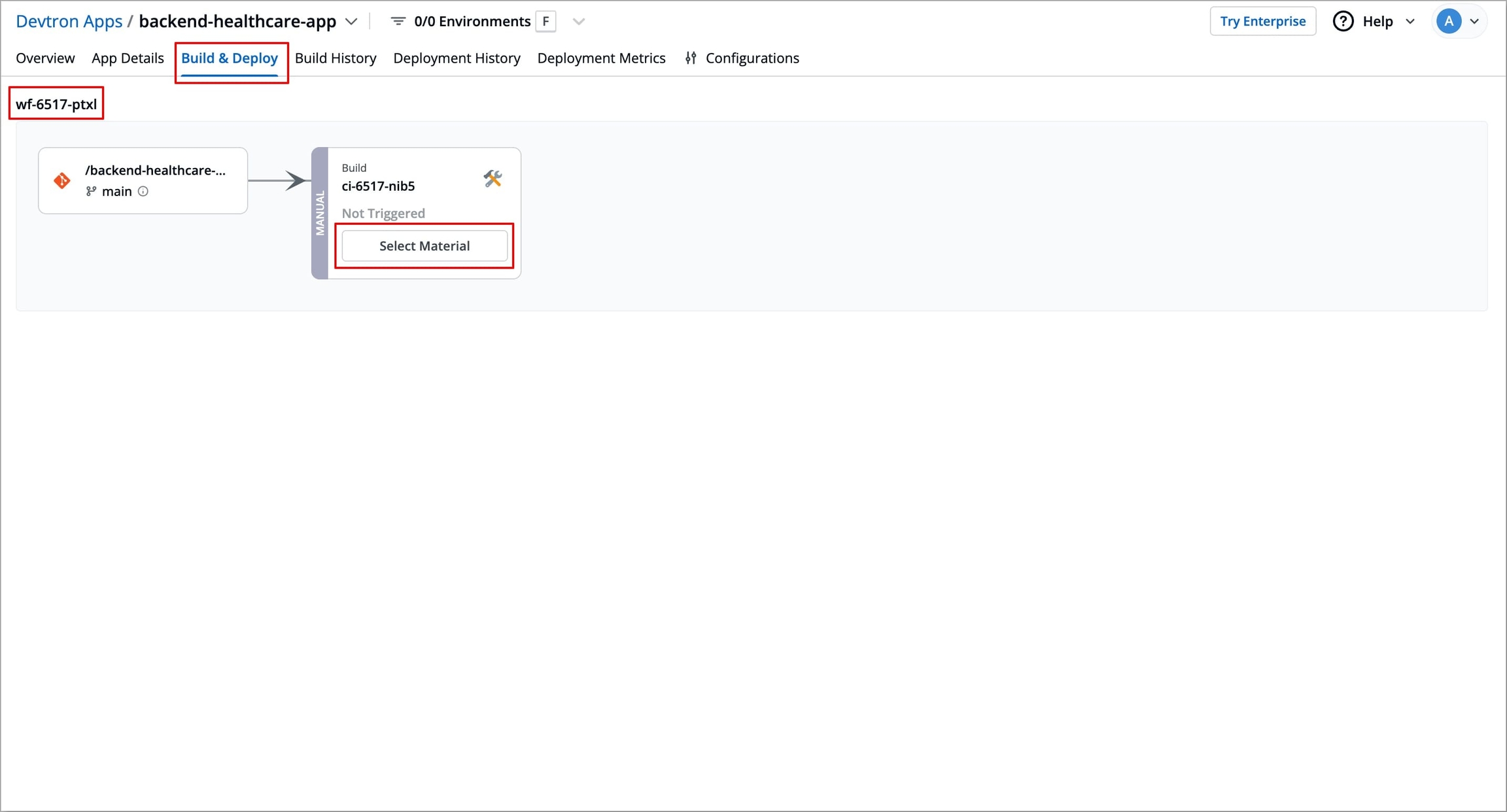Switch to the Build History tab
The width and height of the screenshot is (1507, 812).
tap(336, 58)
